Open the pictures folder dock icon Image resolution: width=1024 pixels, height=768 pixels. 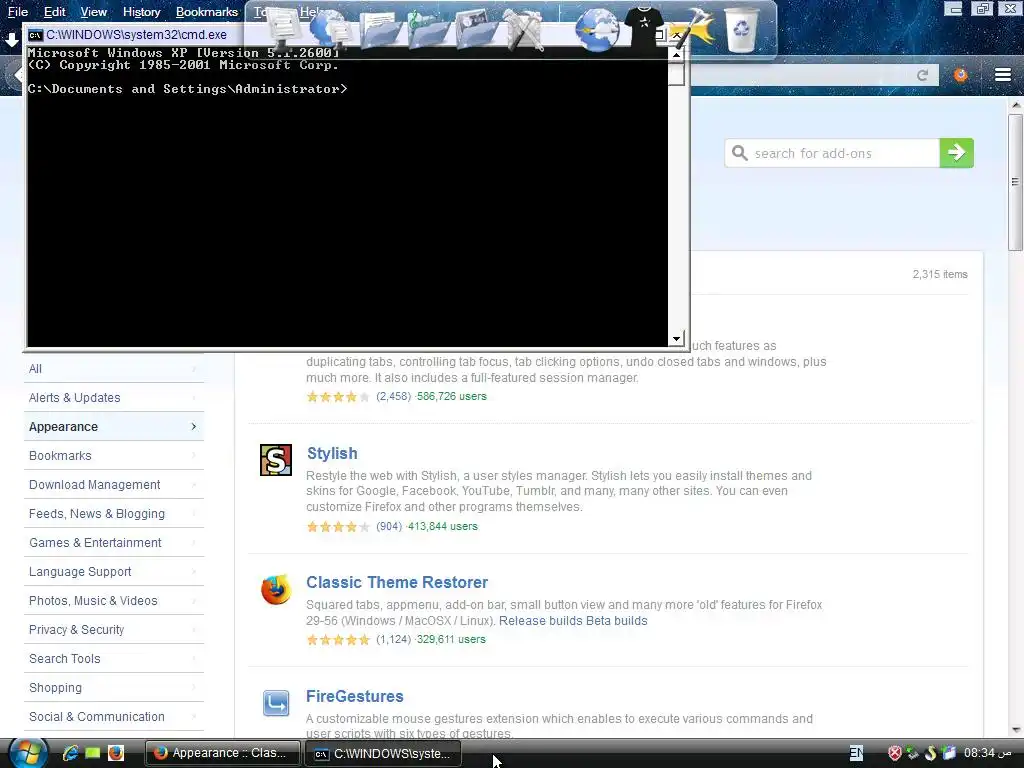[x=476, y=29]
